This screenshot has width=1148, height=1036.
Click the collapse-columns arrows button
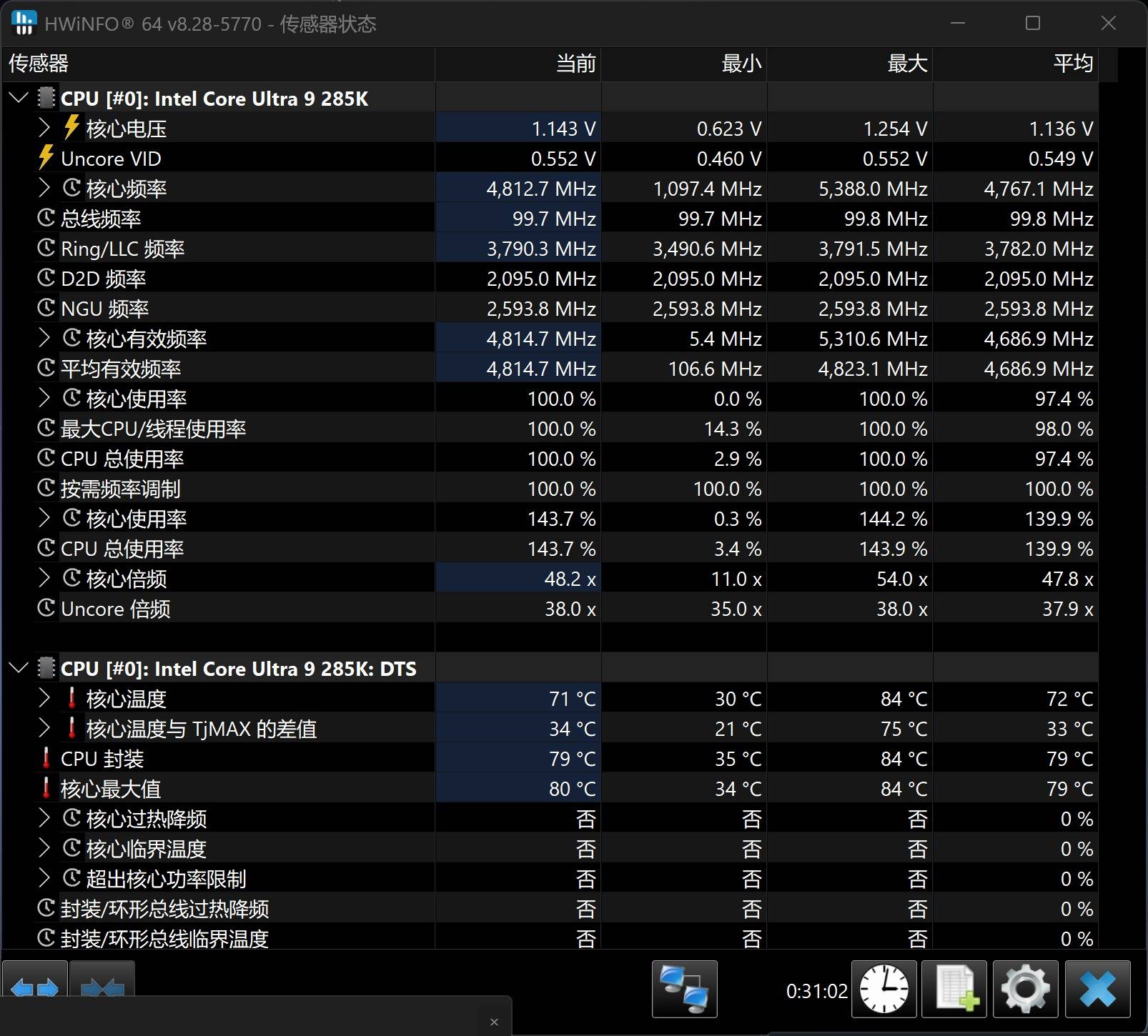[102, 989]
